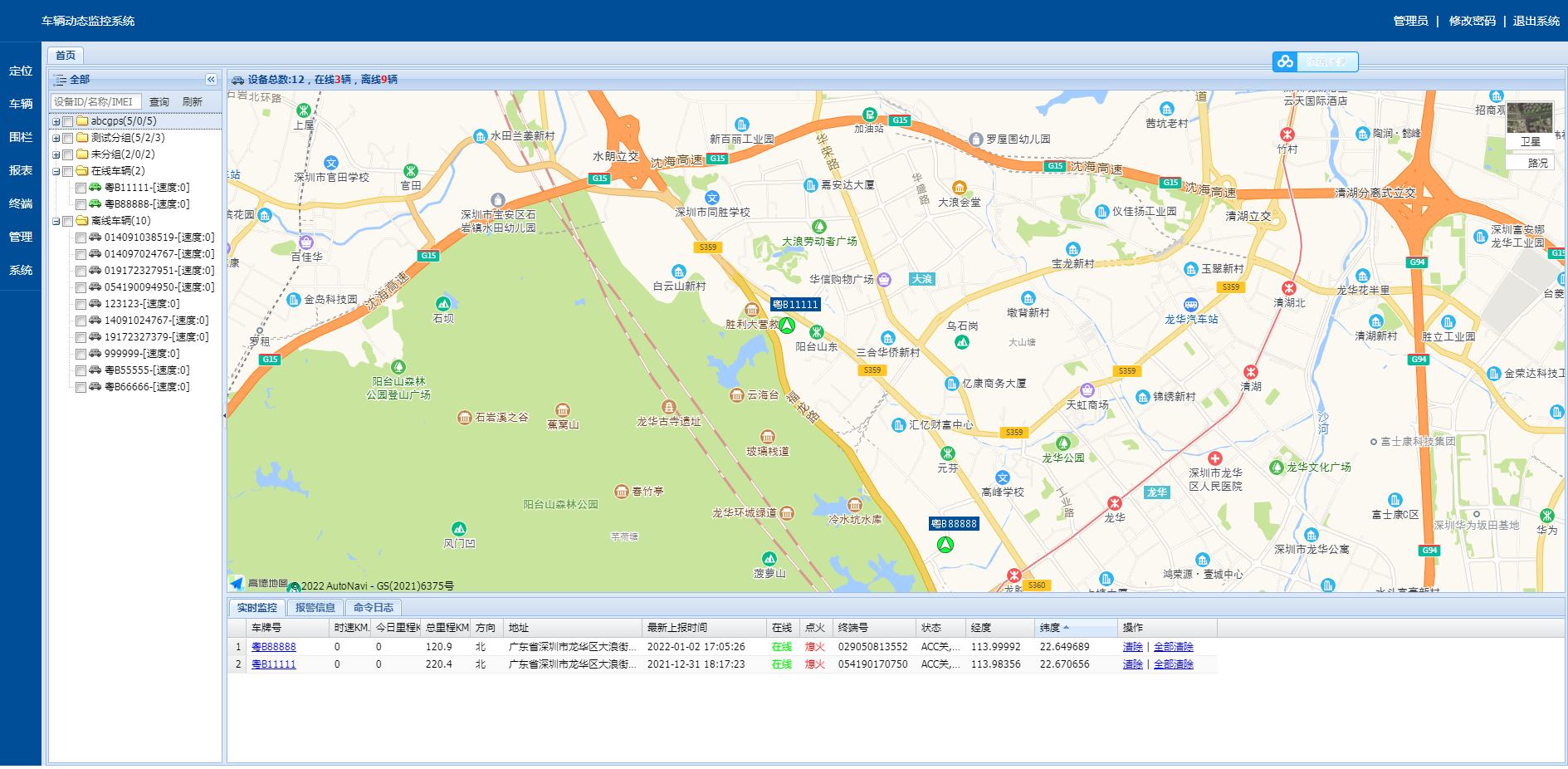Click the green vehicle marker labeled 粤B11111 on the map
1568x769 pixels.
(787, 325)
